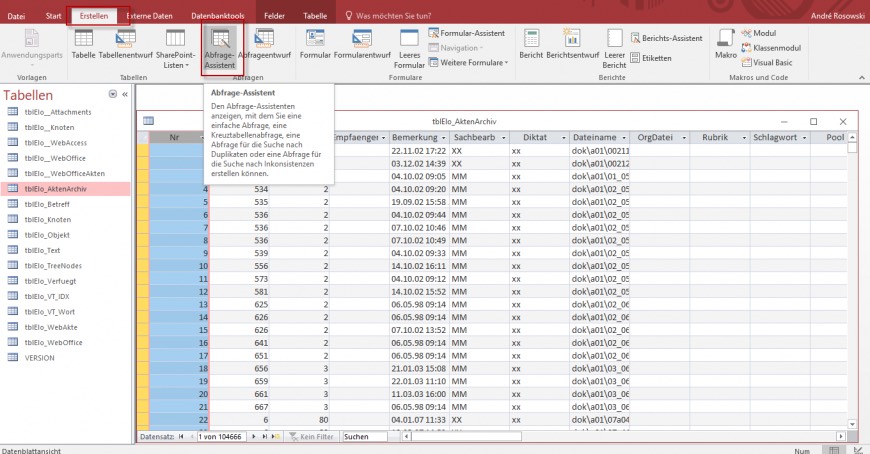Click the table icon in tblElo_AktenArchiv title bar
The image size is (870, 454).
tap(148, 121)
